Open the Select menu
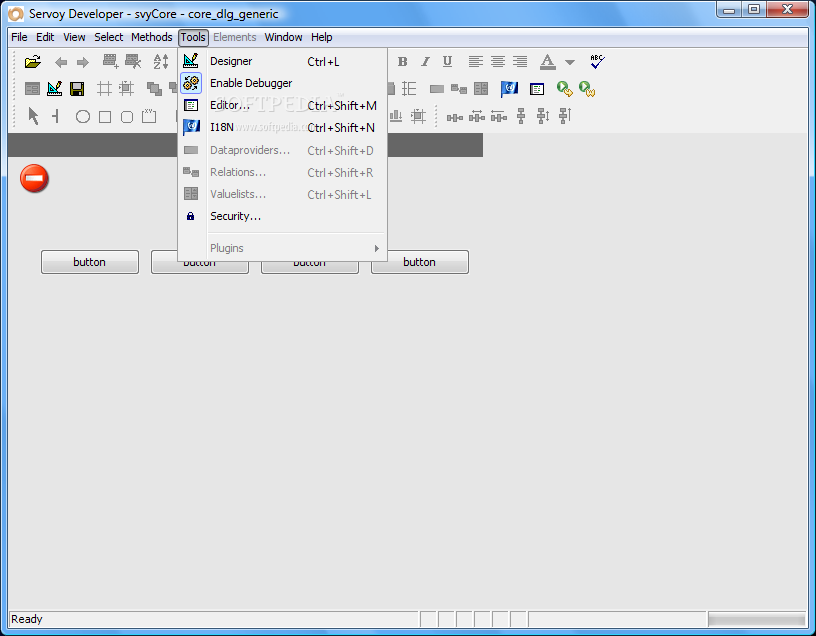Screen dimensions: 816x636 (x=109, y=37)
